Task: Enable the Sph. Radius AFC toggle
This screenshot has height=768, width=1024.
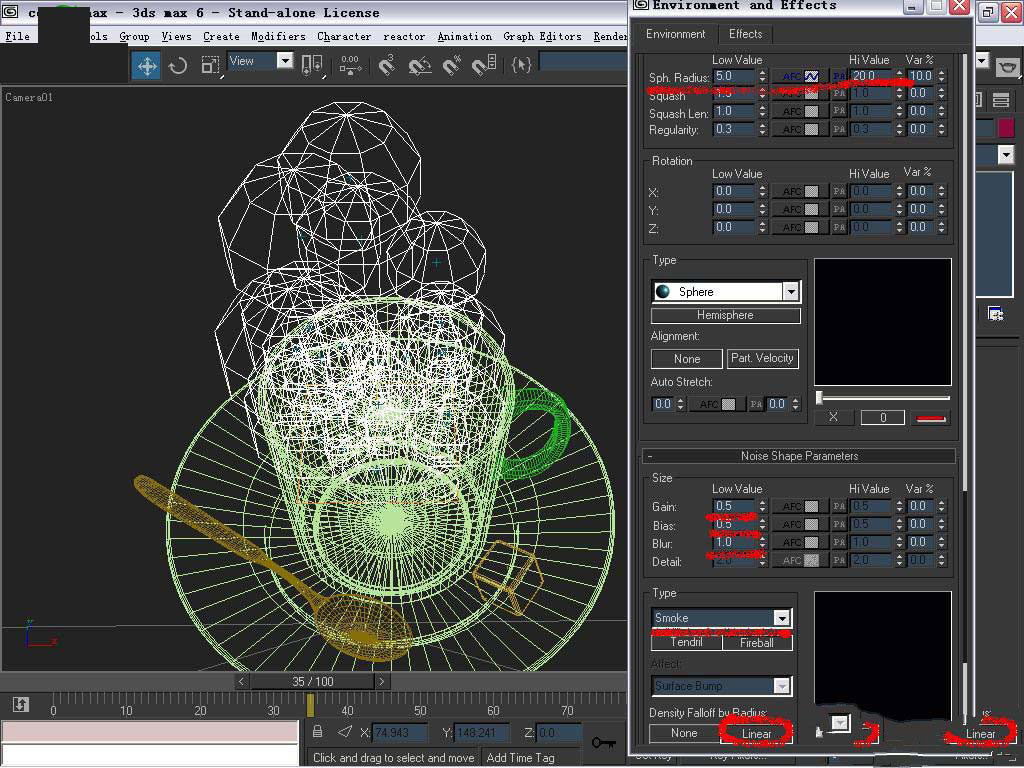Action: pos(798,76)
